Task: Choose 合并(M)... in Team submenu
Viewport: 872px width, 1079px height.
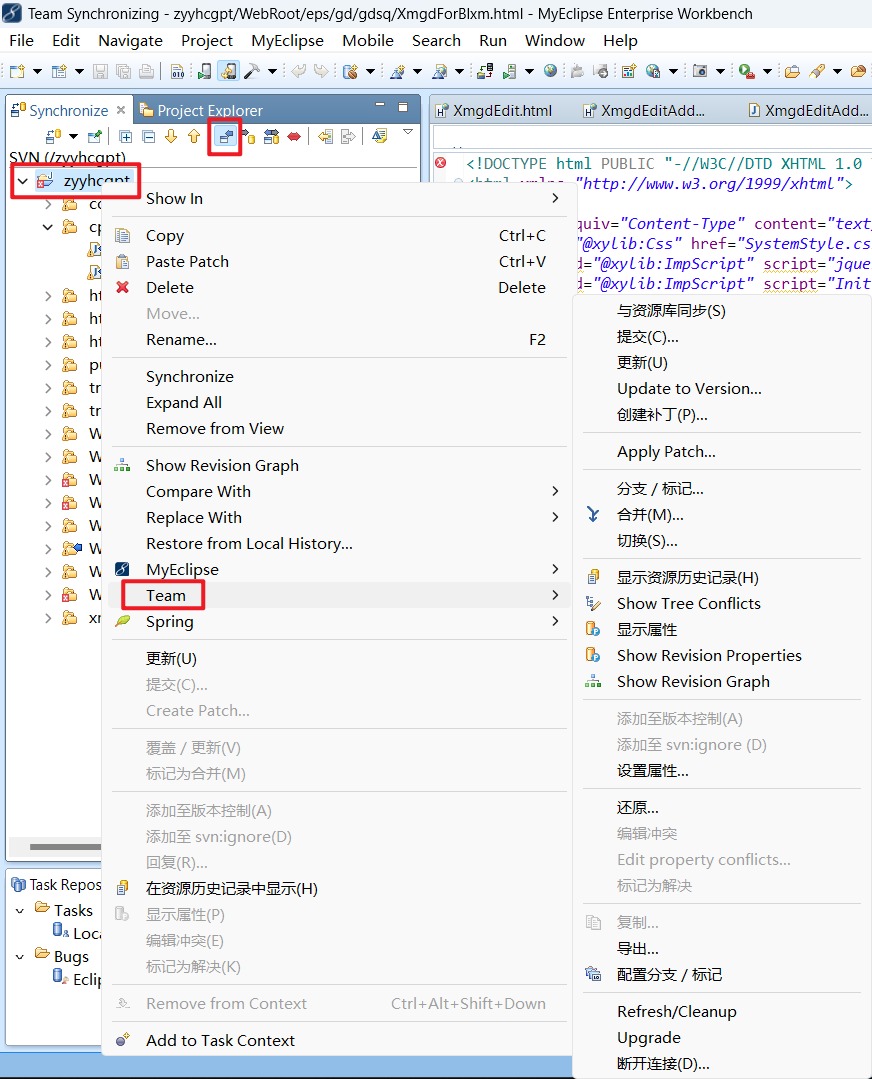Action: 723,515
